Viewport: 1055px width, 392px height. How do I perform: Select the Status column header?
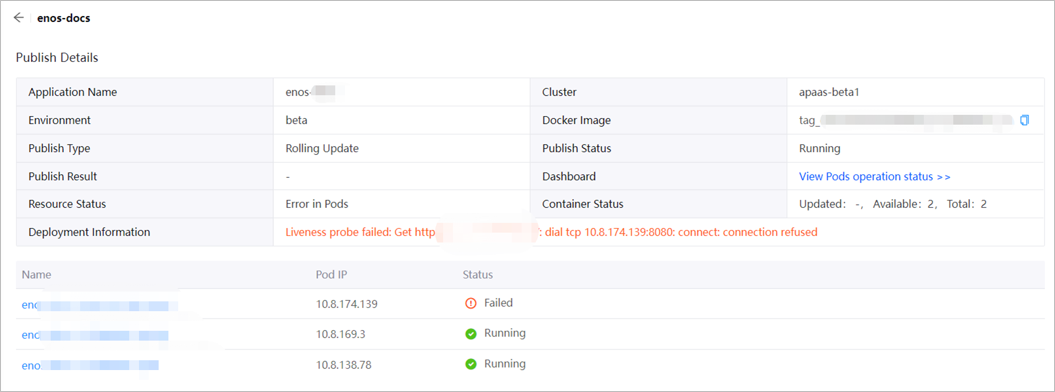point(478,275)
